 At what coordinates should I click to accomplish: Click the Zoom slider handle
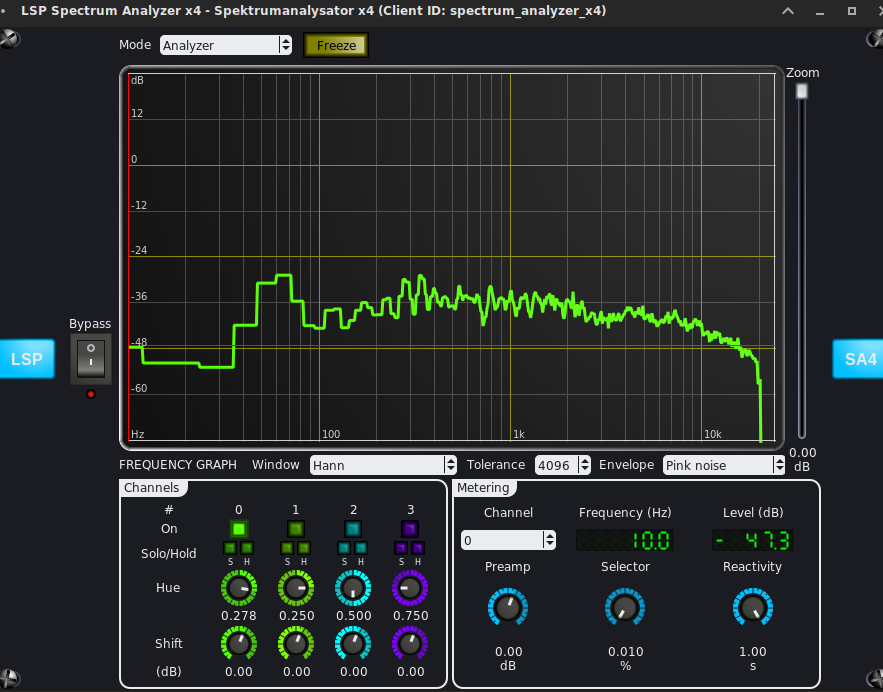tap(801, 92)
